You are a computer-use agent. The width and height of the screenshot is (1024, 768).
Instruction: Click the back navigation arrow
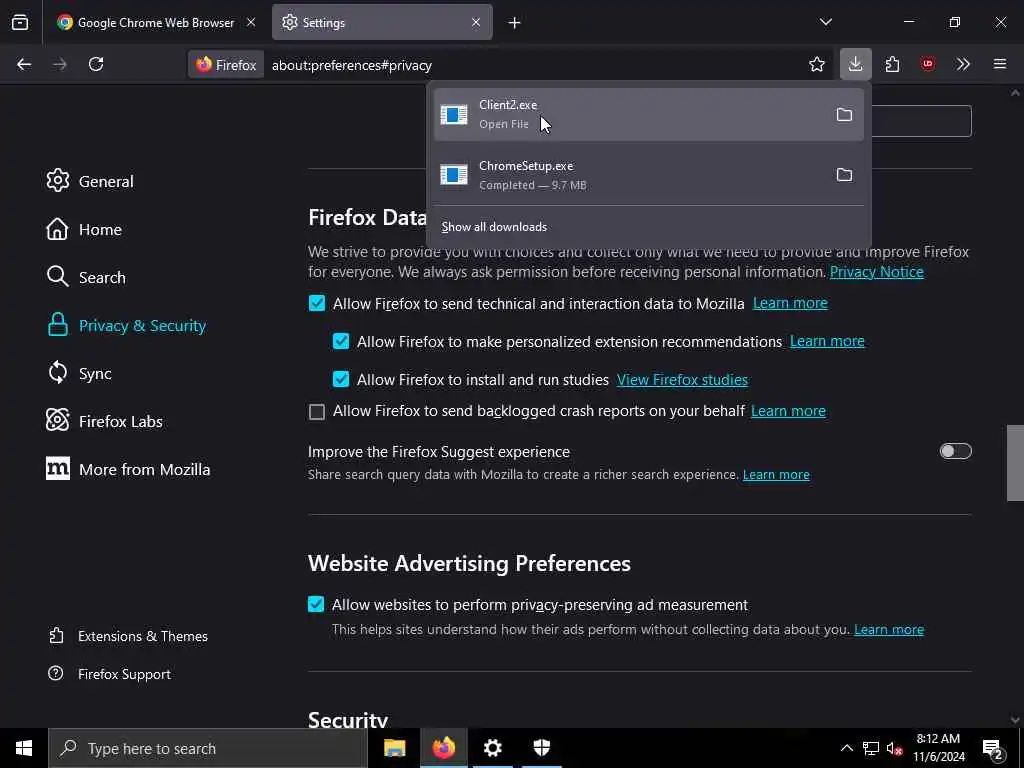[24, 64]
